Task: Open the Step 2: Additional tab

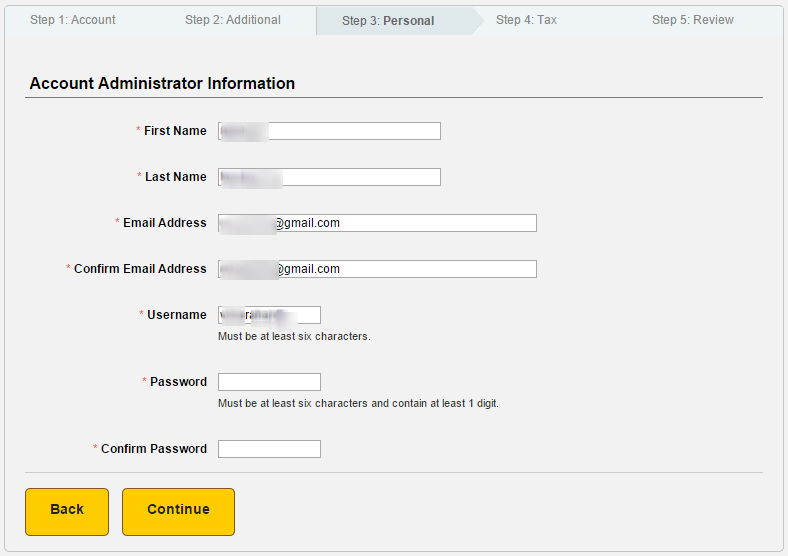Action: 233,20
